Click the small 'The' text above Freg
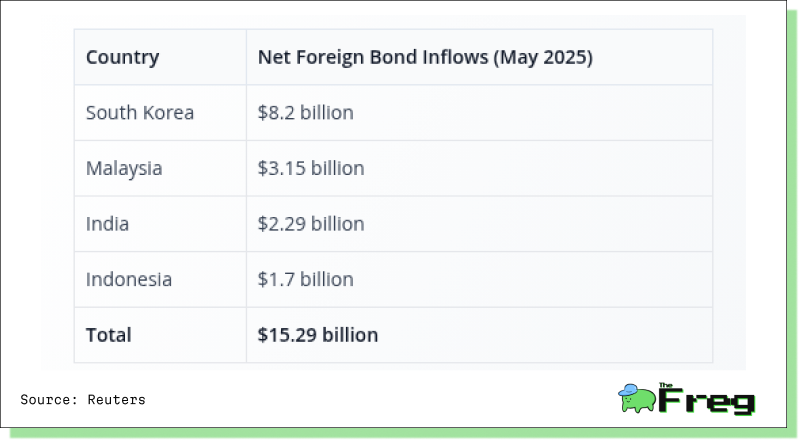Viewport: 799px width, 440px height. click(665, 385)
